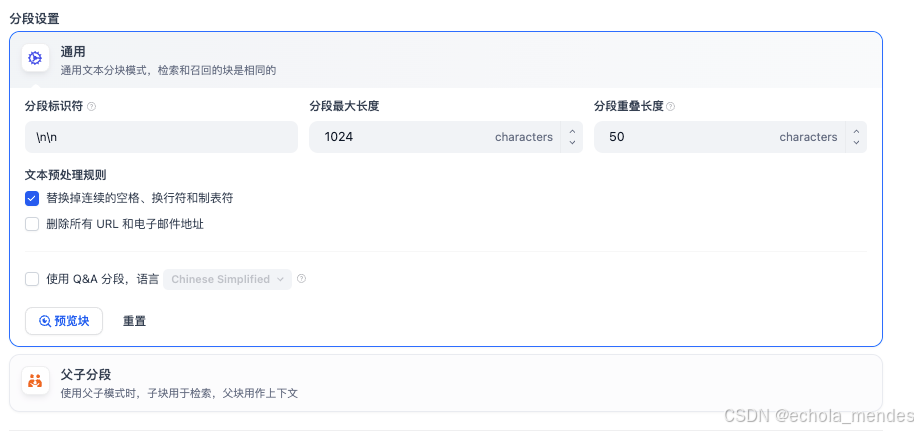The width and height of the screenshot is (918, 431).
Task: Check 删除所有 URL 和电子邮件地址 option
Action: coord(32,224)
